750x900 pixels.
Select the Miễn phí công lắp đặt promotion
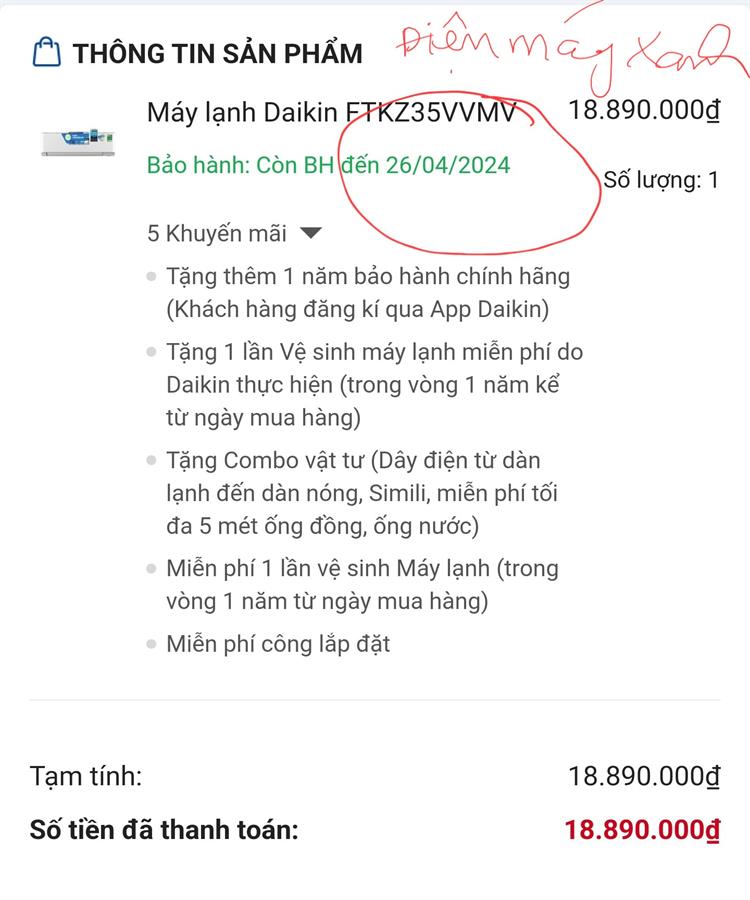click(x=278, y=644)
